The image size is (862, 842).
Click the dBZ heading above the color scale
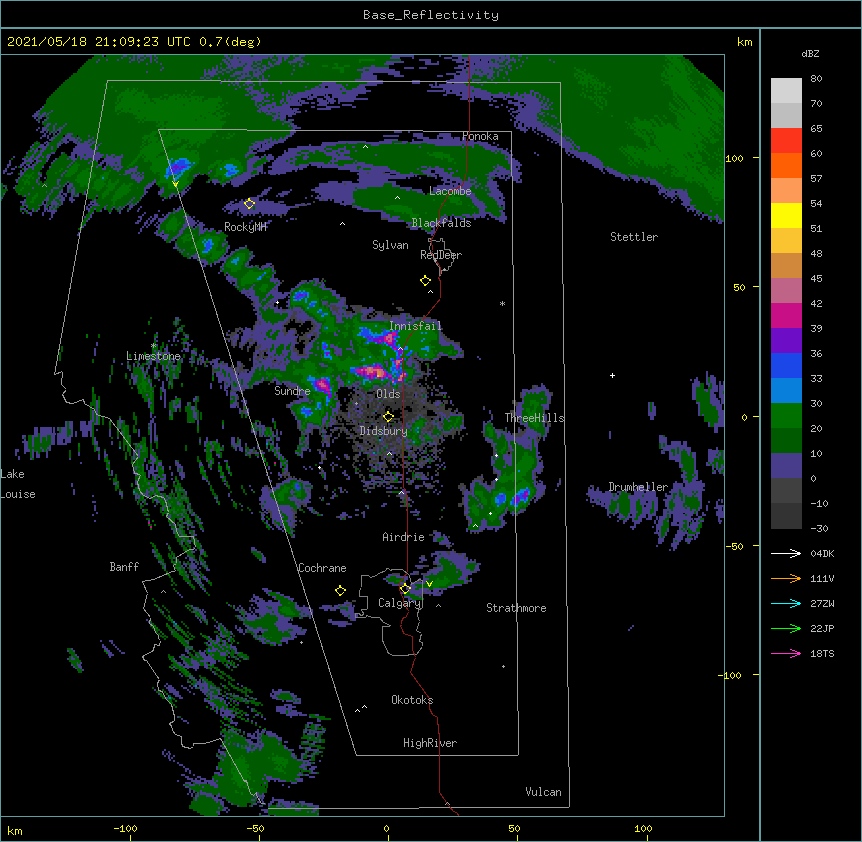pyautogui.click(x=810, y=53)
